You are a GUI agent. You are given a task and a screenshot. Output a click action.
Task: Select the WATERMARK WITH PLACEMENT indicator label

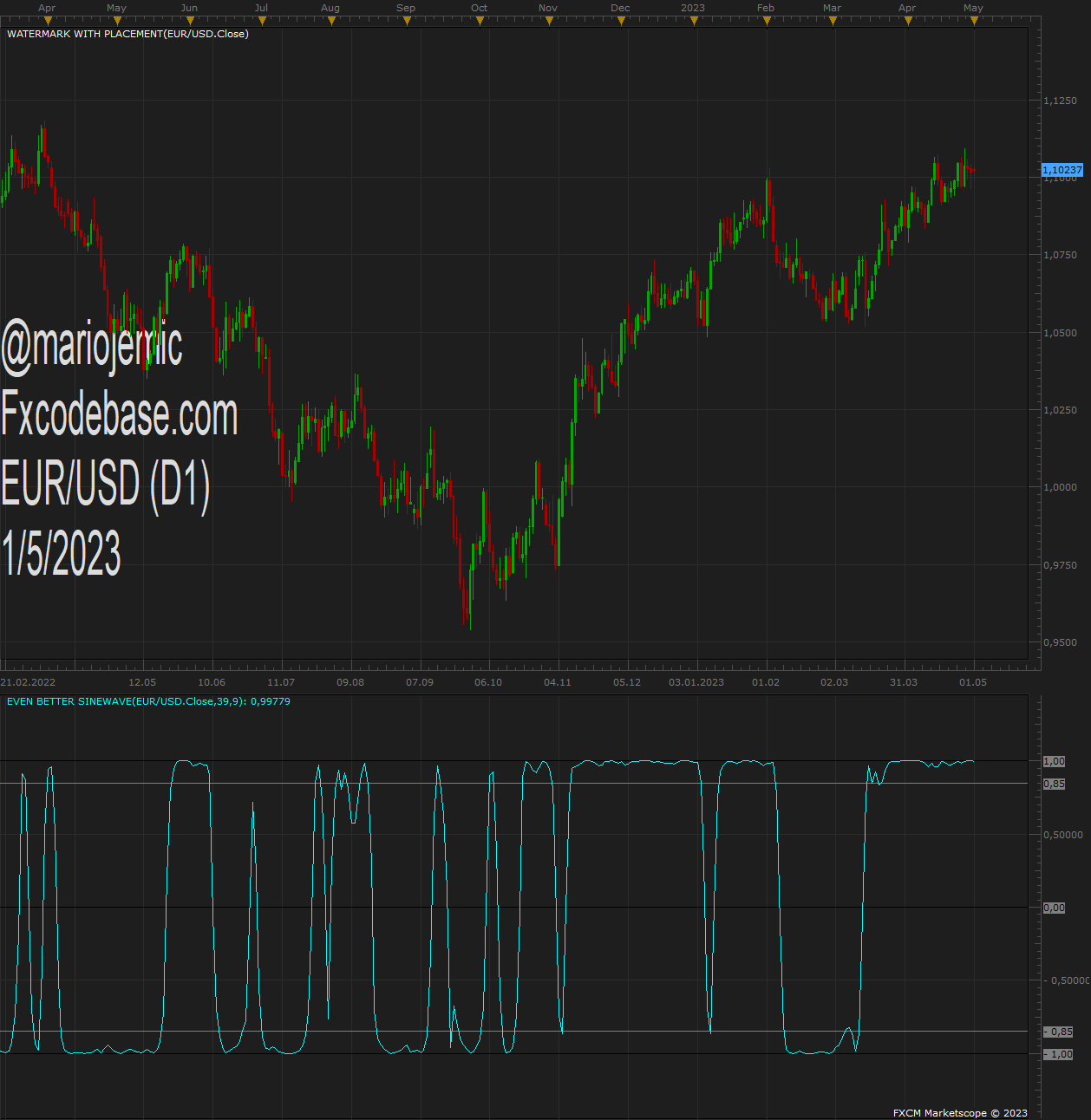pyautogui.click(x=127, y=34)
